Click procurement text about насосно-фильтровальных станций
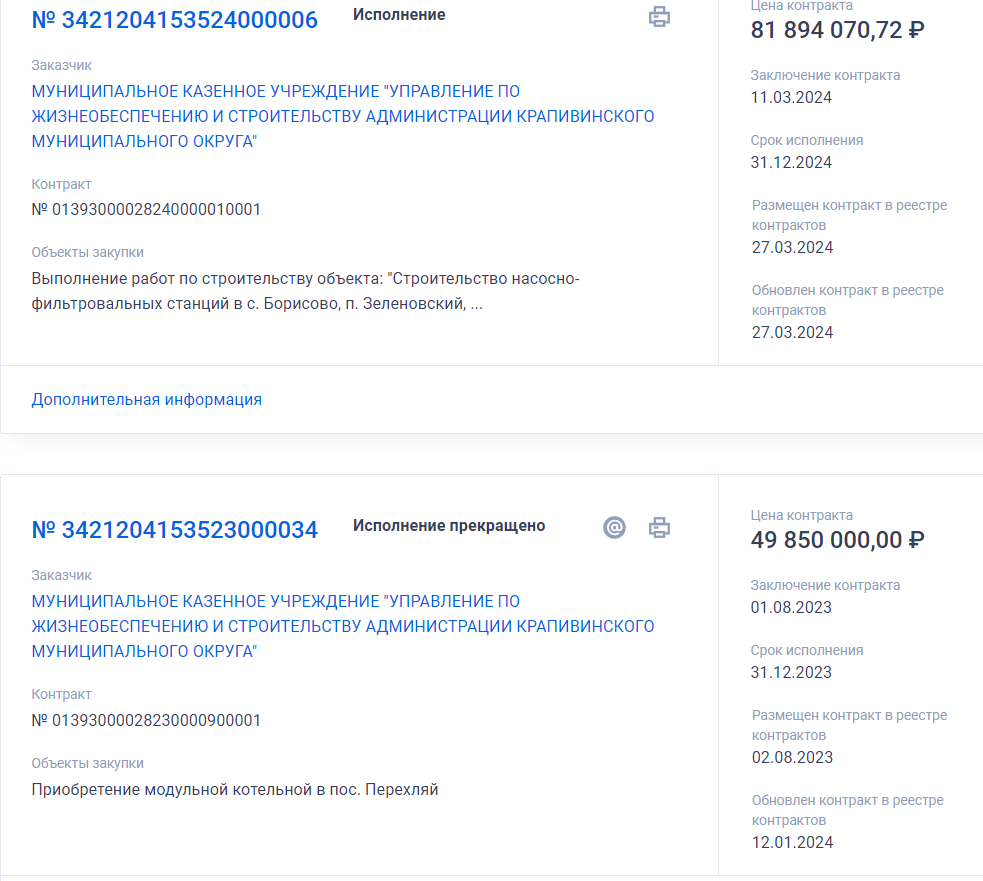Screen dimensions: 983x881 305,291
